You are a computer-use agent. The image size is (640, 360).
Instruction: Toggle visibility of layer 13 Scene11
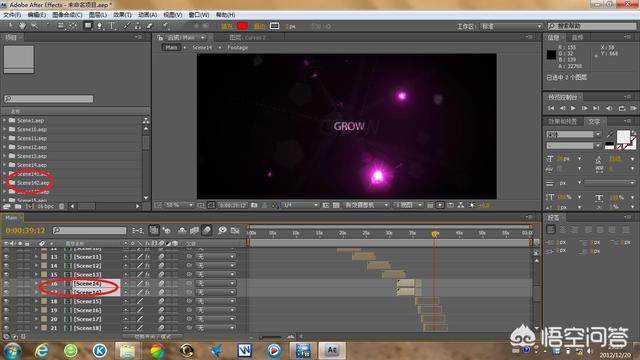[6, 257]
